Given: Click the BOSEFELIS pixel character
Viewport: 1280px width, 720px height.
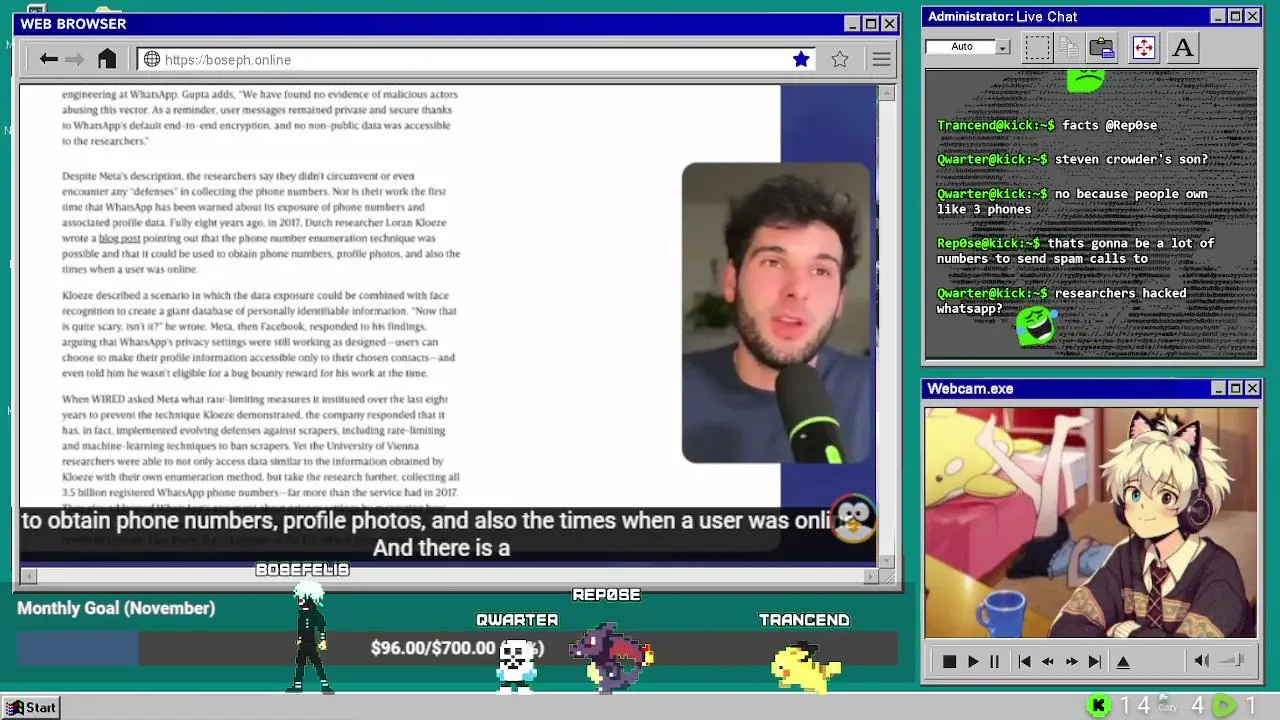Looking at the screenshot, I should point(309,640).
